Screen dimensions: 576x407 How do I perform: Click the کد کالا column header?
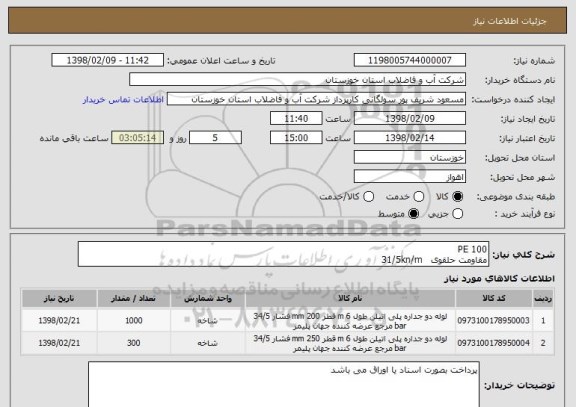(x=494, y=298)
